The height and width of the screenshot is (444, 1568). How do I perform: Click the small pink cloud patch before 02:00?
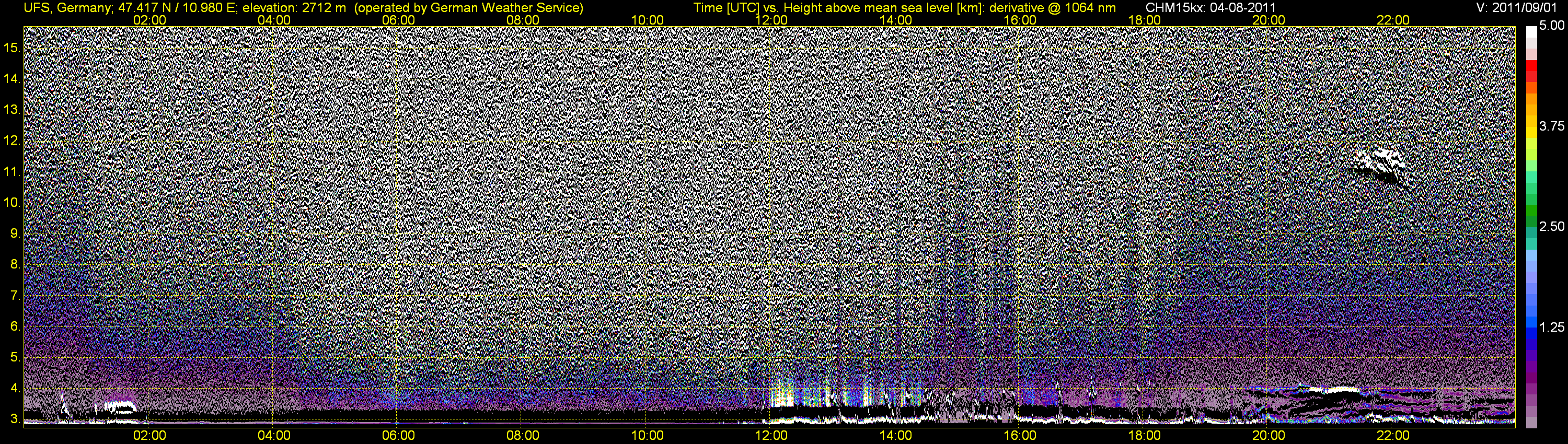120,406
